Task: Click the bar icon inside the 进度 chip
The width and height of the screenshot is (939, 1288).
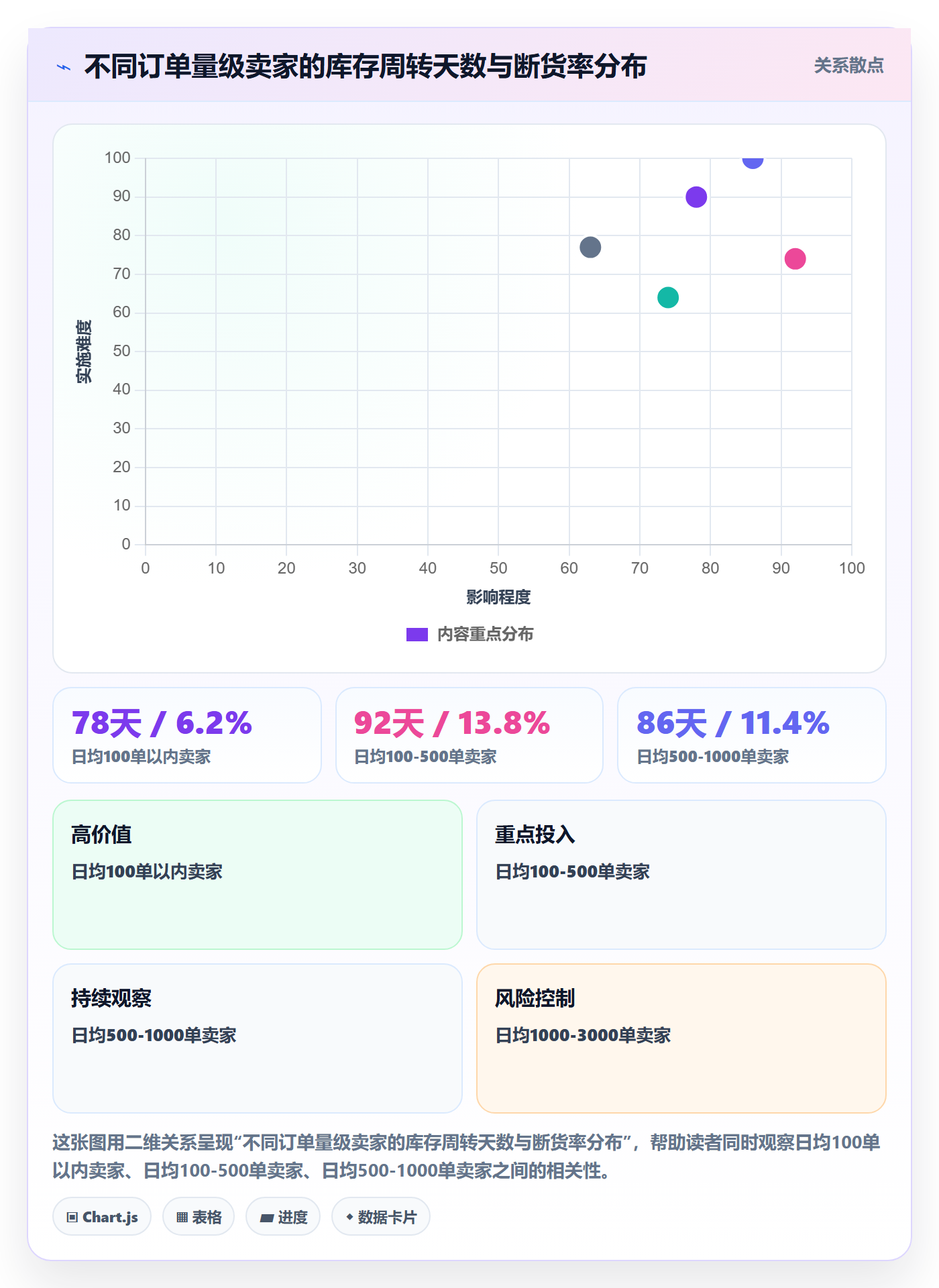Action: pos(267,1218)
